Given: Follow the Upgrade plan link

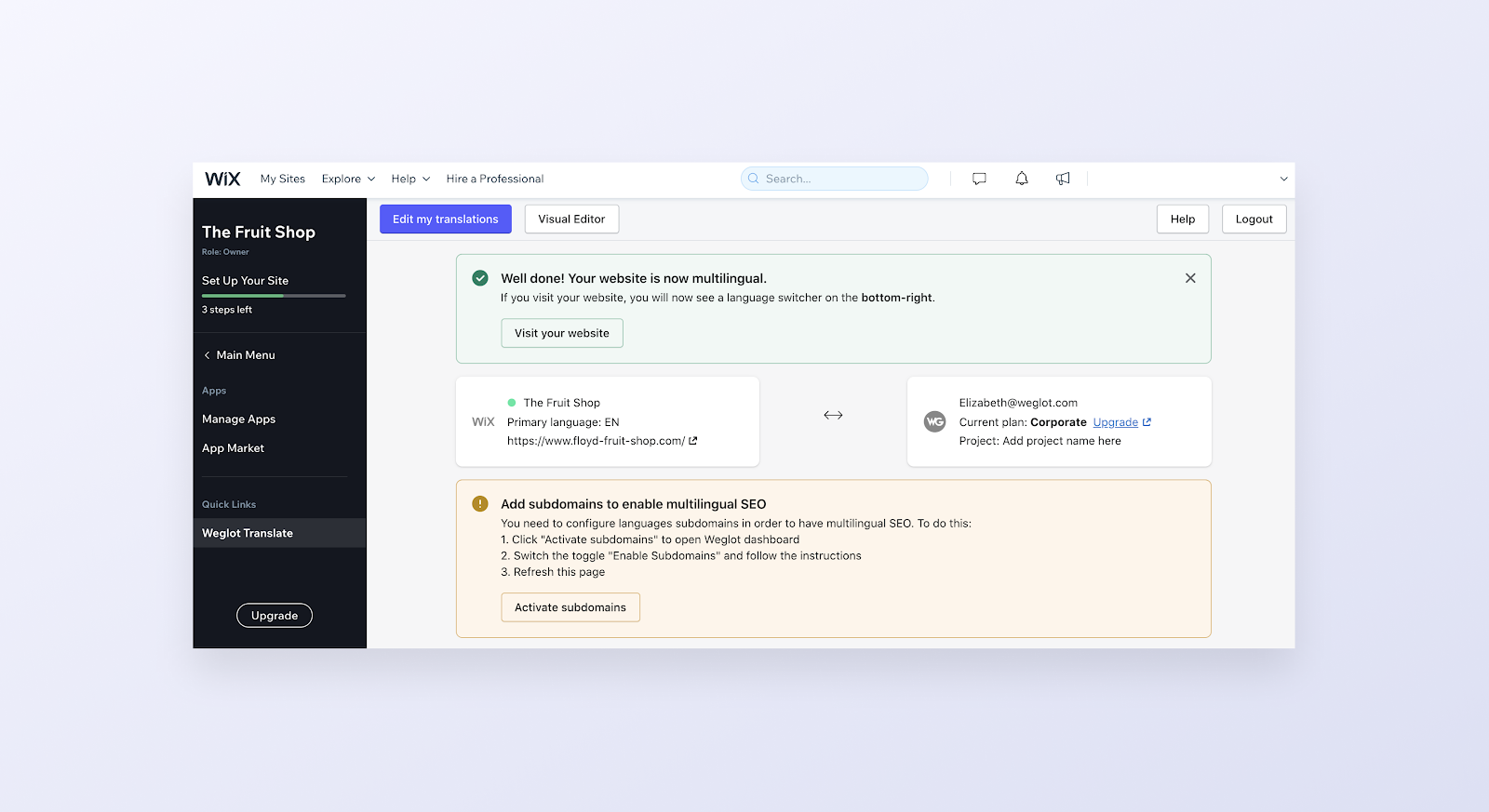Looking at the screenshot, I should (1116, 422).
